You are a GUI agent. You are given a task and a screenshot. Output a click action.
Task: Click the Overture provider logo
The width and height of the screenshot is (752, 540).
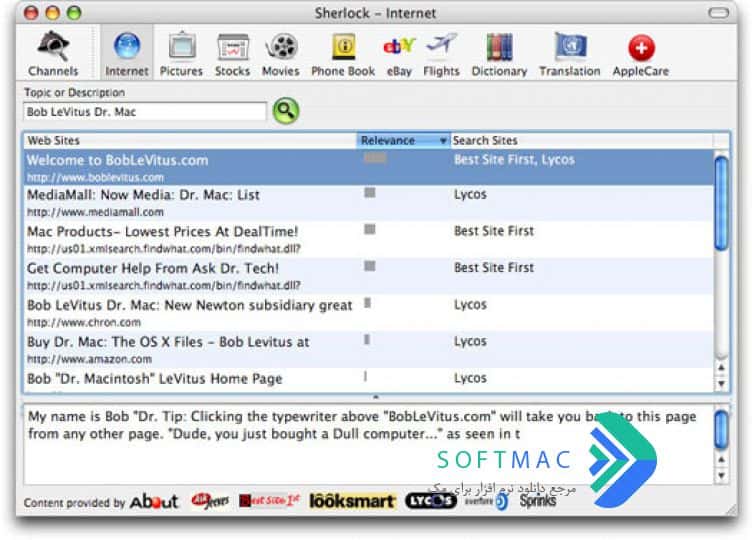486,502
